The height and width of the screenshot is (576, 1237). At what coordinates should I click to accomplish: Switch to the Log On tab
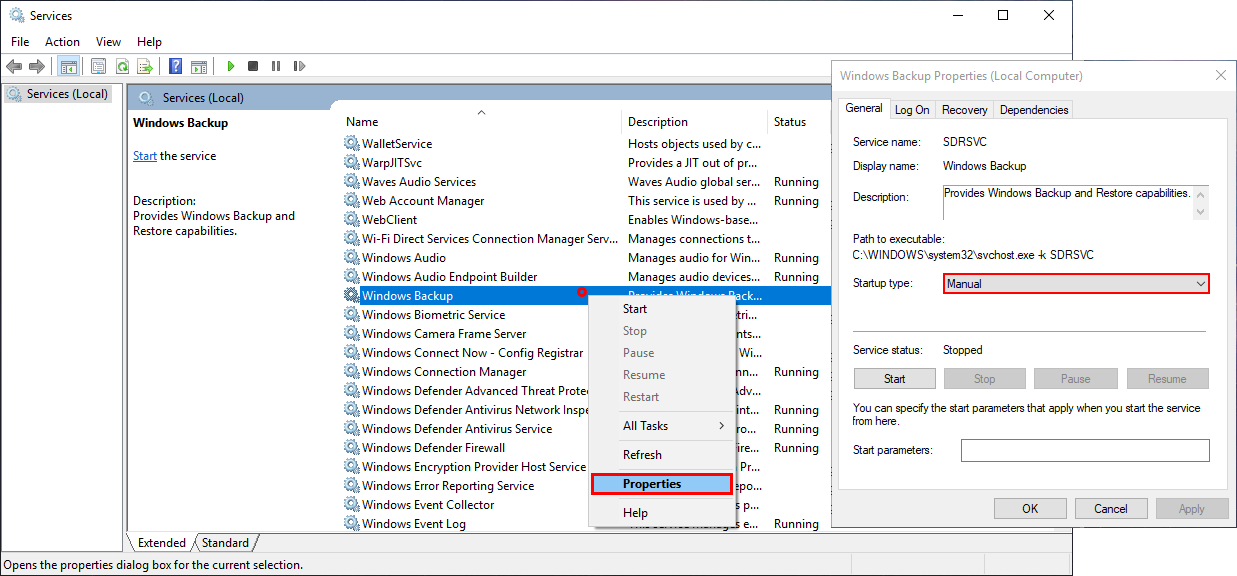tap(912, 110)
